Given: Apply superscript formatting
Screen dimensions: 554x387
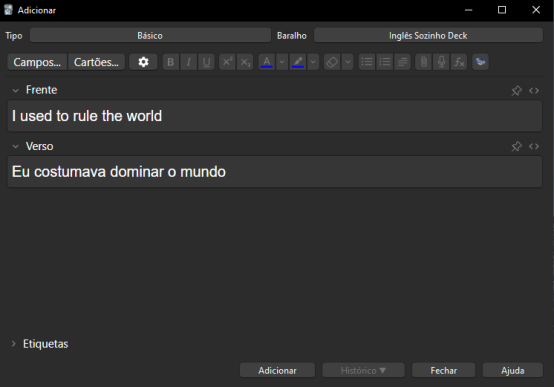Looking at the screenshot, I should click(227, 62).
